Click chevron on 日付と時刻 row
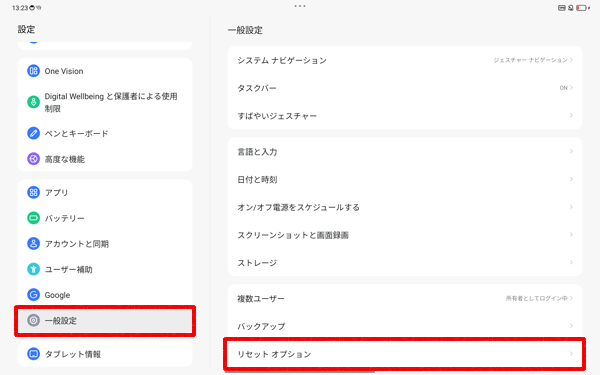 (x=571, y=179)
